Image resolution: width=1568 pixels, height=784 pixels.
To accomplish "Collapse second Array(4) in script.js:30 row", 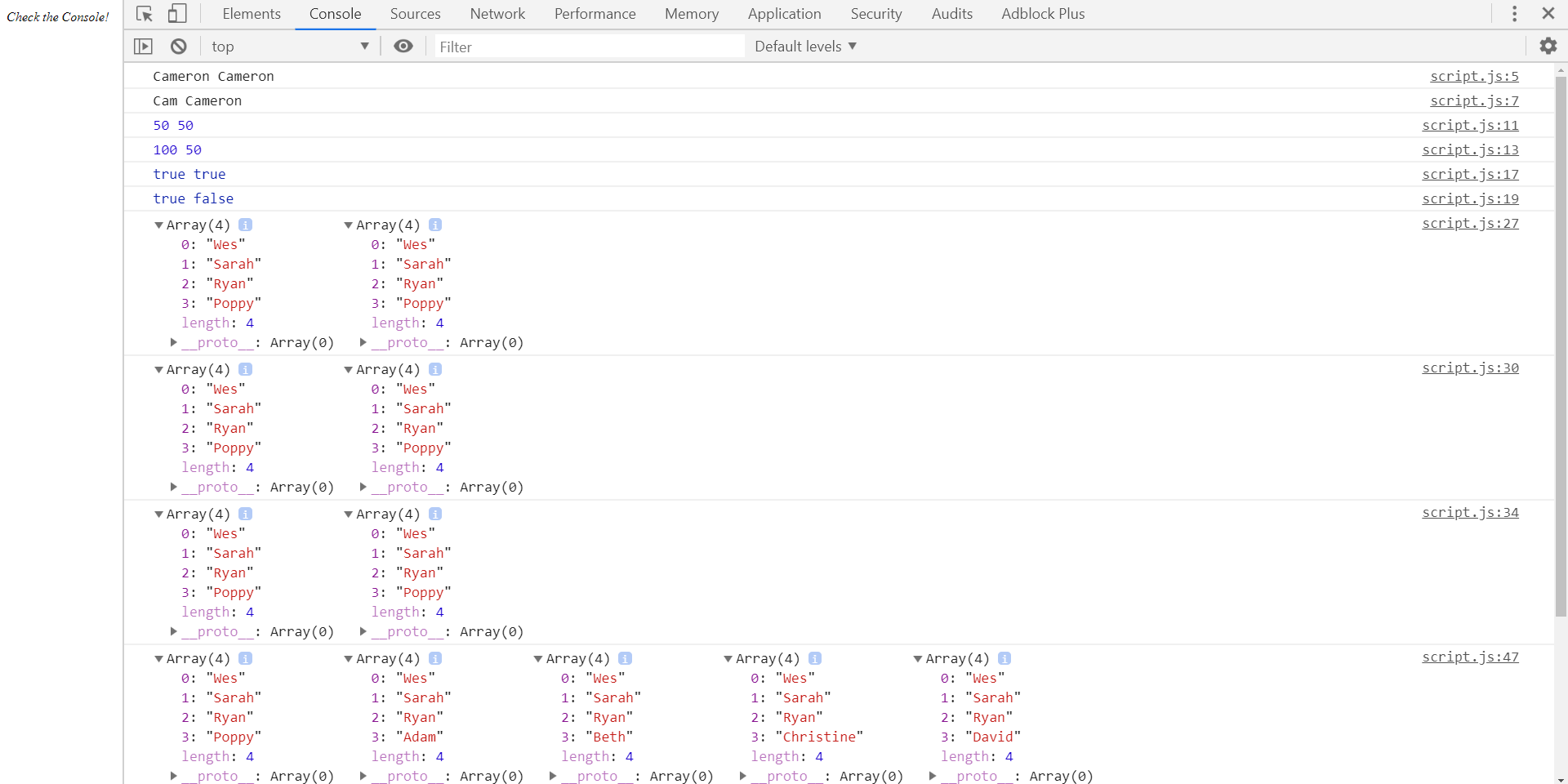I will tap(348, 369).
